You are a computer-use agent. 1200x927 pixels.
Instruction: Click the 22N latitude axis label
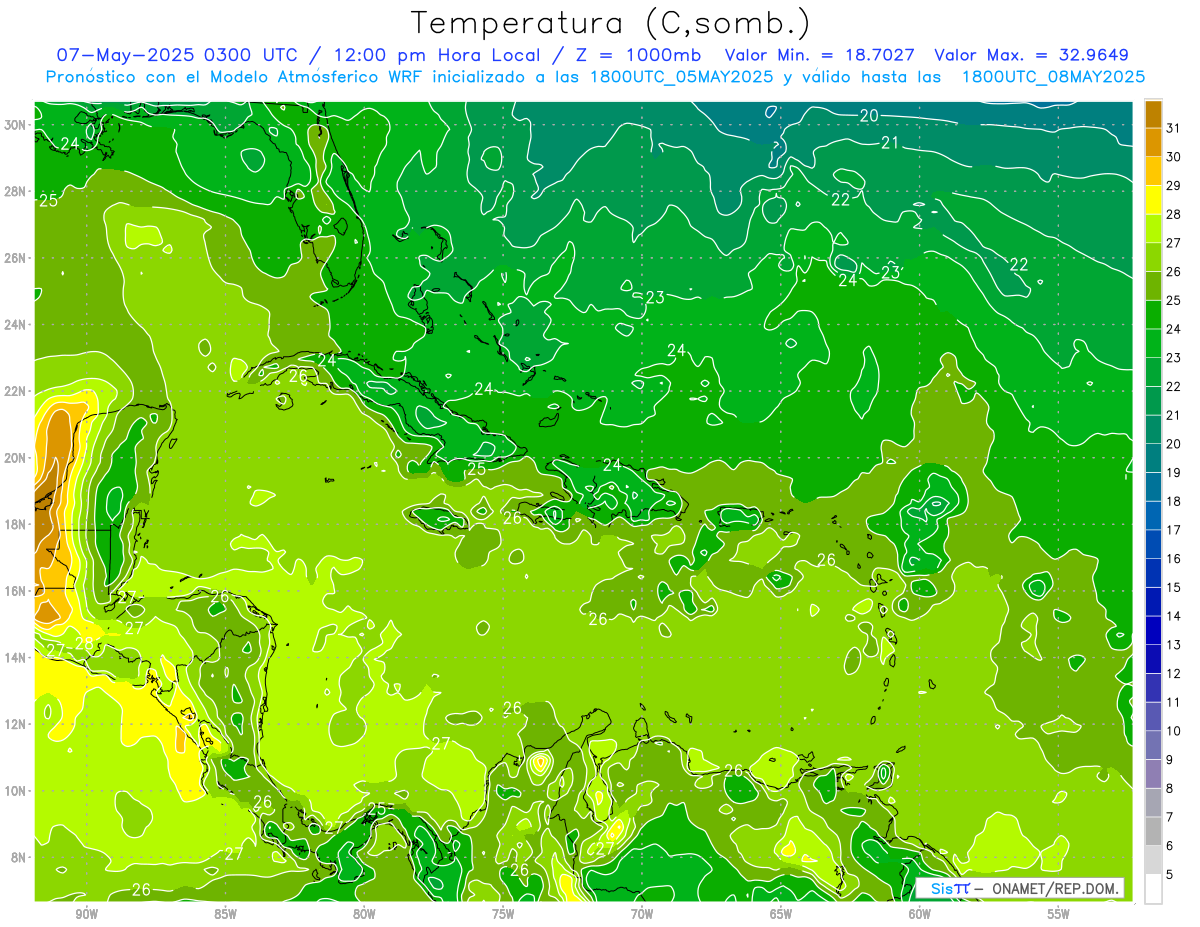tap(16, 391)
